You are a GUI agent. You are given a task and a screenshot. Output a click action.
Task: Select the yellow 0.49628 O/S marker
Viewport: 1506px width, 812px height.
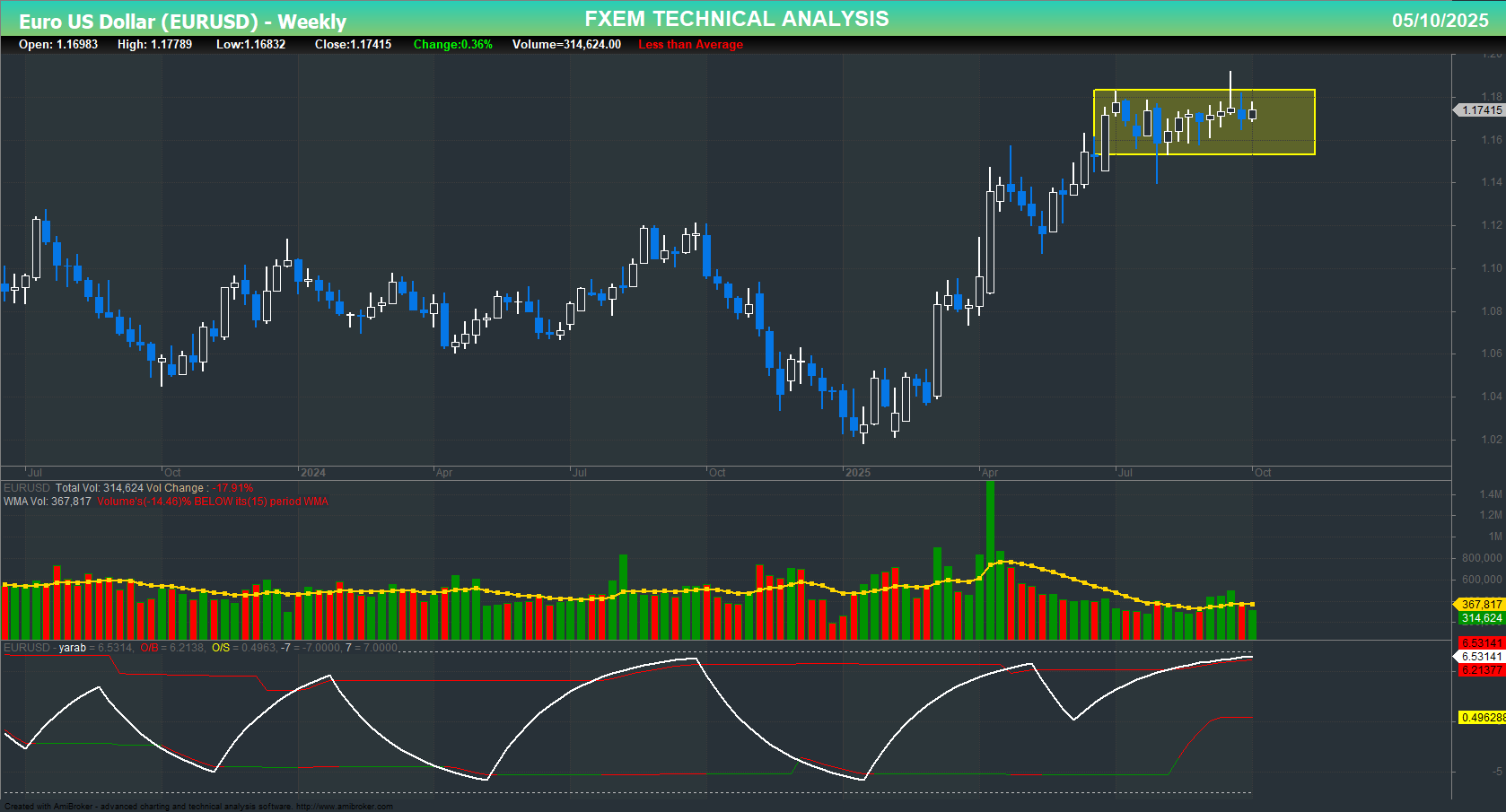point(1481,715)
